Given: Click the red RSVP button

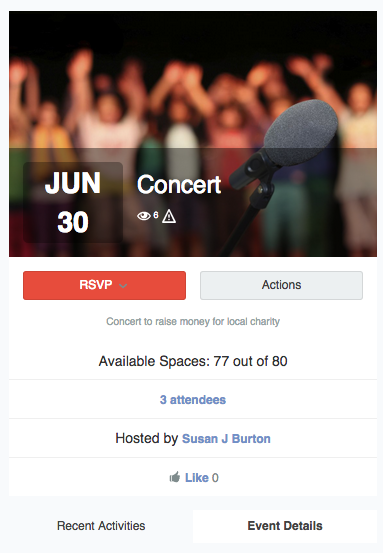Looking at the screenshot, I should [x=104, y=285].
